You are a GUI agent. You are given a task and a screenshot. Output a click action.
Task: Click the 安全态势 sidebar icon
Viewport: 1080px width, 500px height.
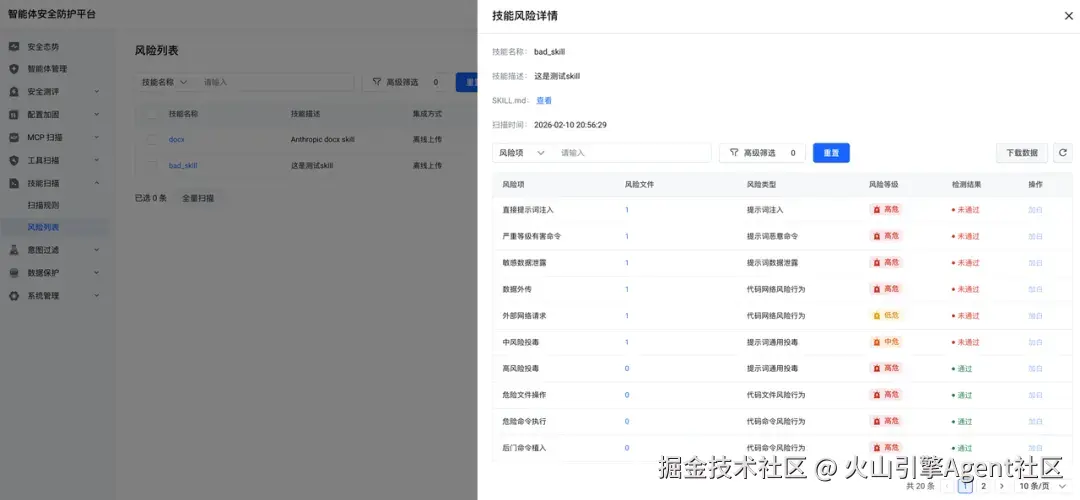[x=14, y=47]
